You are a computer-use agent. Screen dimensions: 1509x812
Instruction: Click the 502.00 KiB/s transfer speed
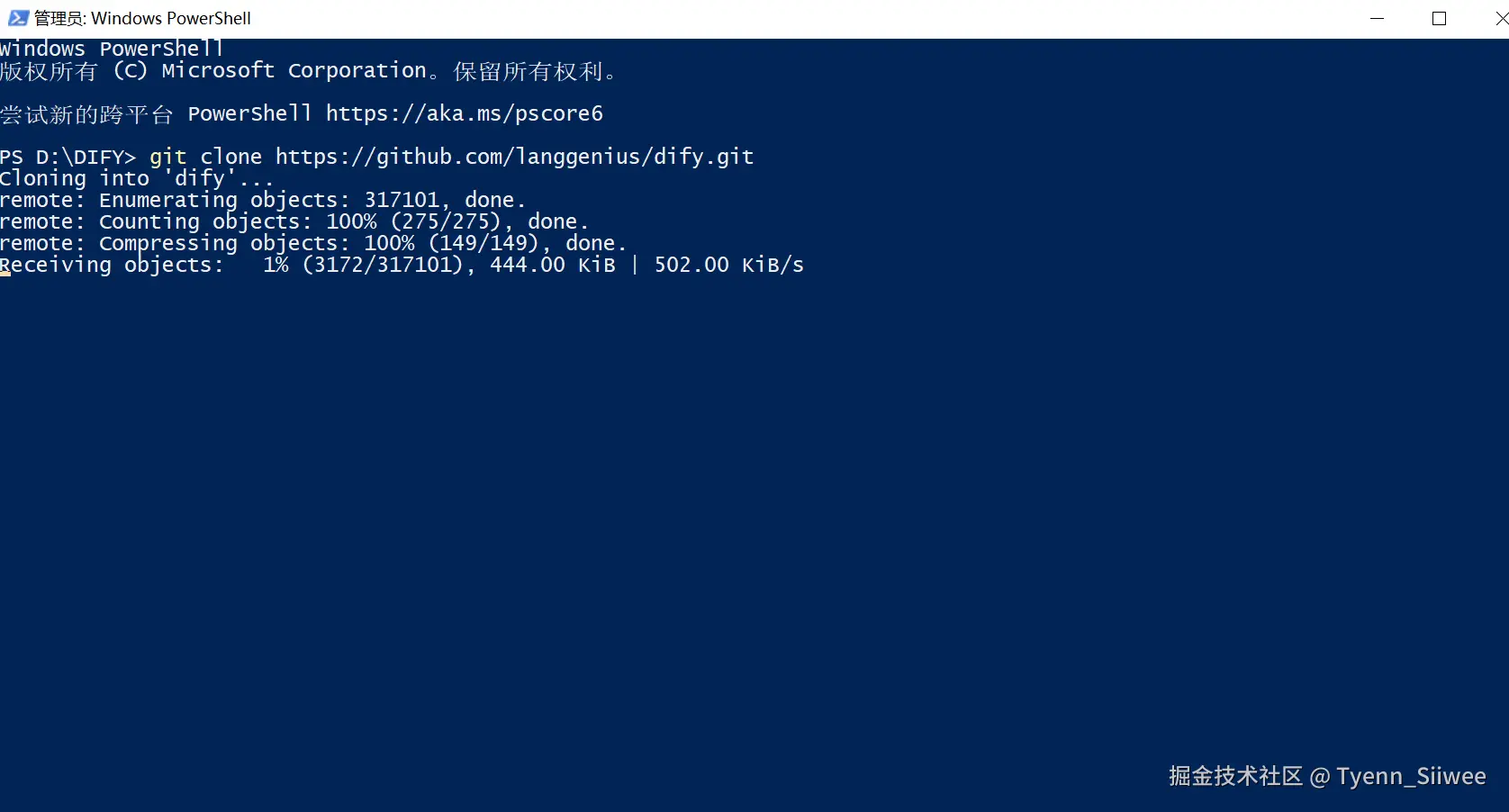(x=728, y=265)
